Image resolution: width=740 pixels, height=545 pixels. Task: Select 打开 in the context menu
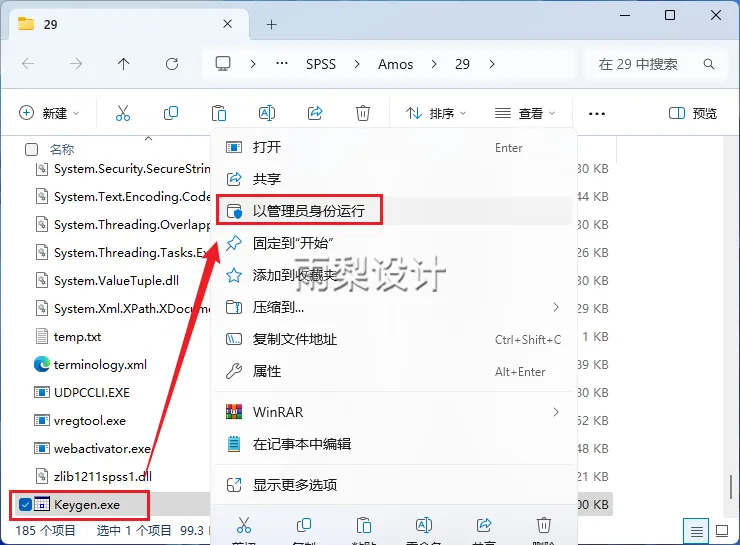point(394,147)
